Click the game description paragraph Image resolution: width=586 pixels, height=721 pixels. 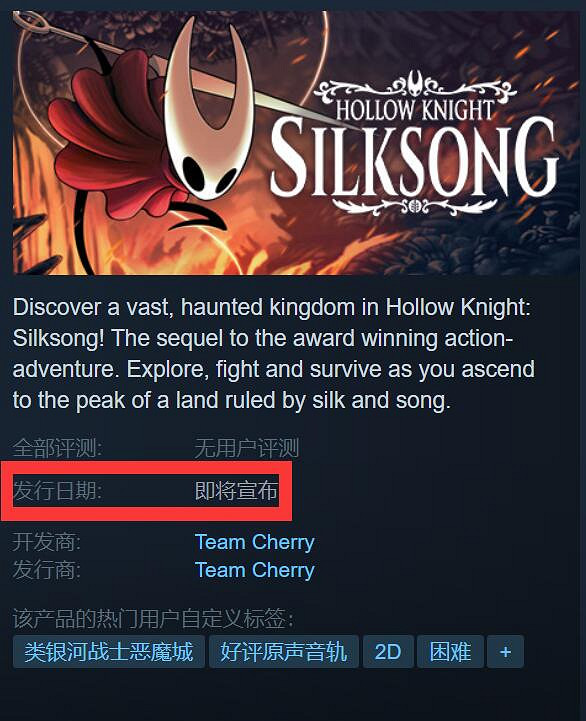274,354
